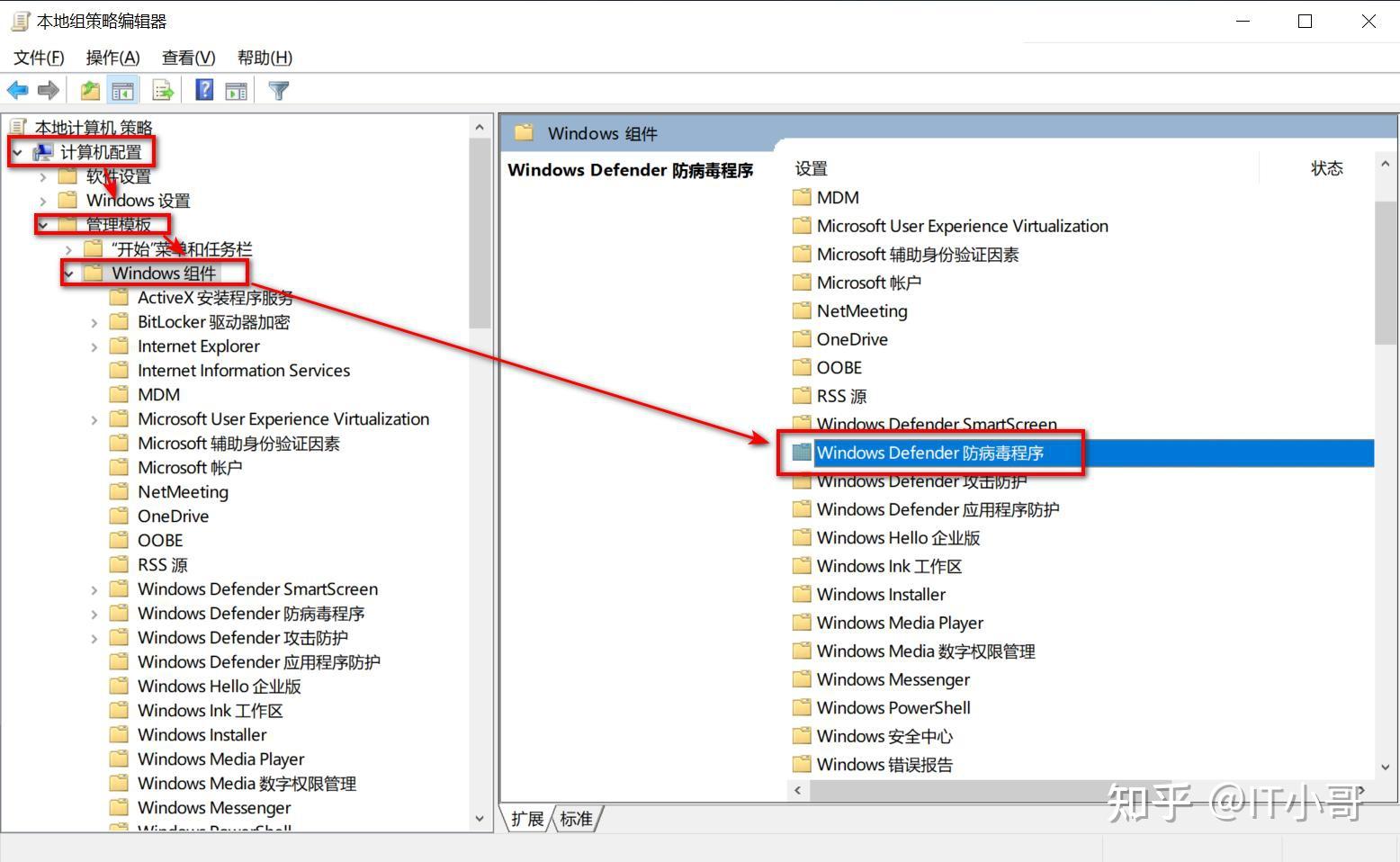
Task: Click the show/hide action pane icon
Action: (236, 89)
